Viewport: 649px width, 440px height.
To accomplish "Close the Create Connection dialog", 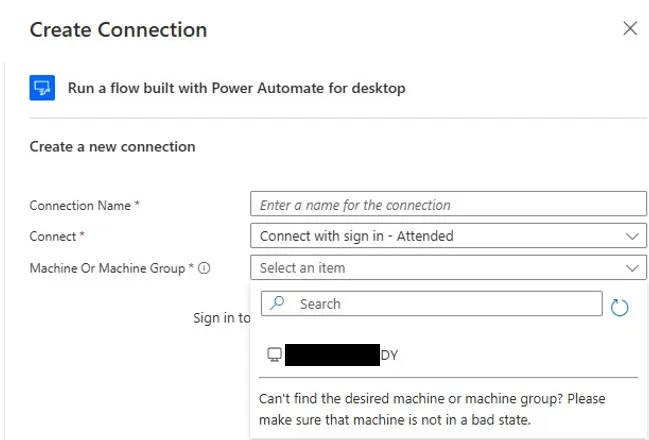I will (x=630, y=29).
